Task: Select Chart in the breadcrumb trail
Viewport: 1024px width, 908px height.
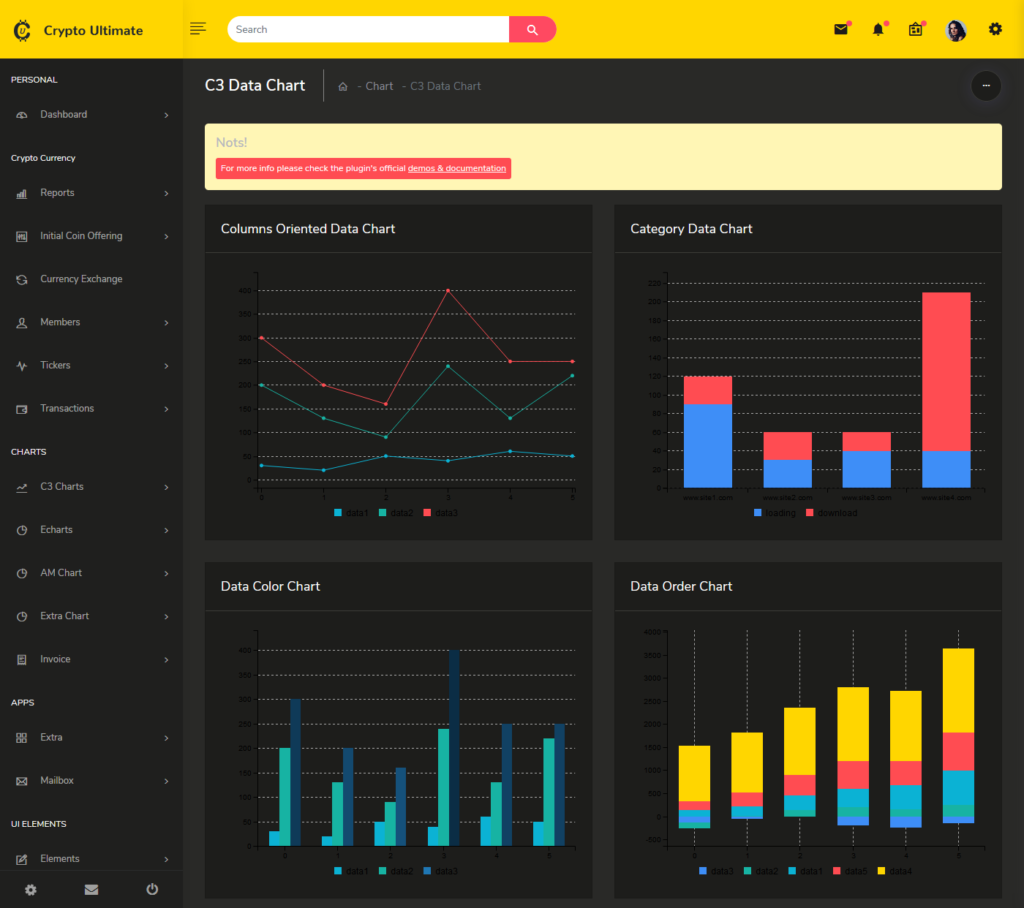Action: pos(379,86)
